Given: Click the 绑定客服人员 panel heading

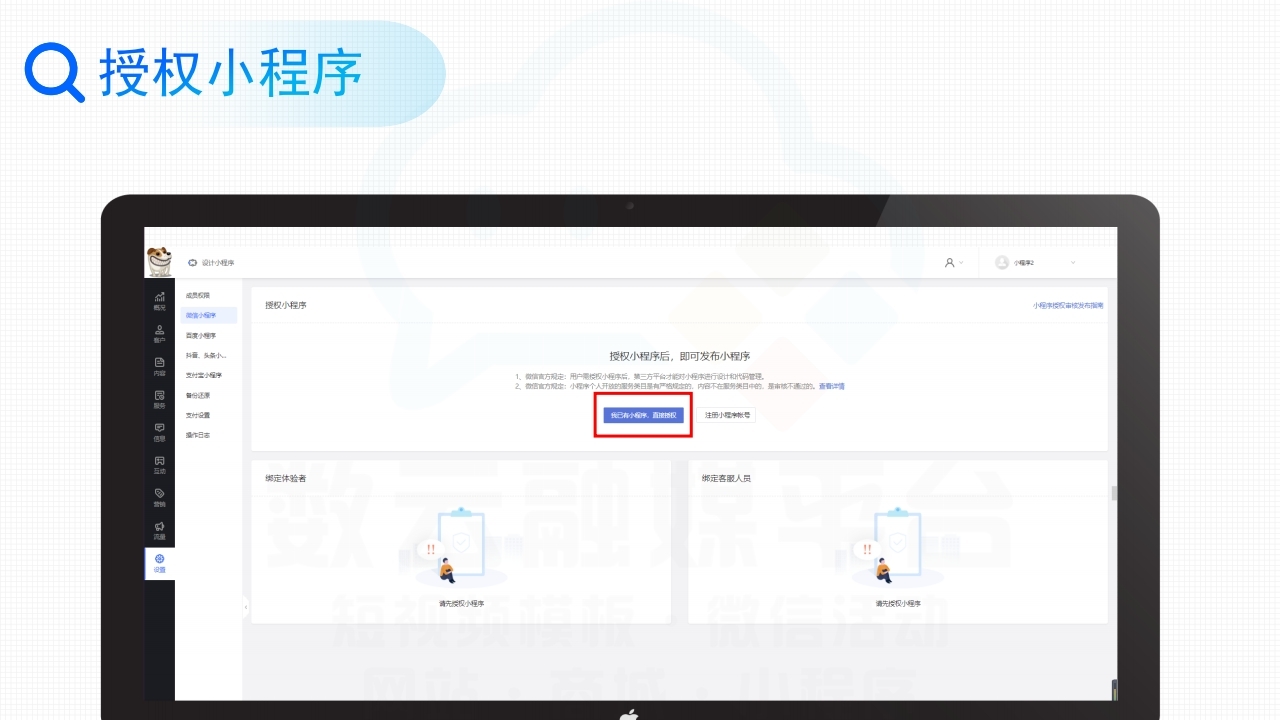Looking at the screenshot, I should 726,478.
